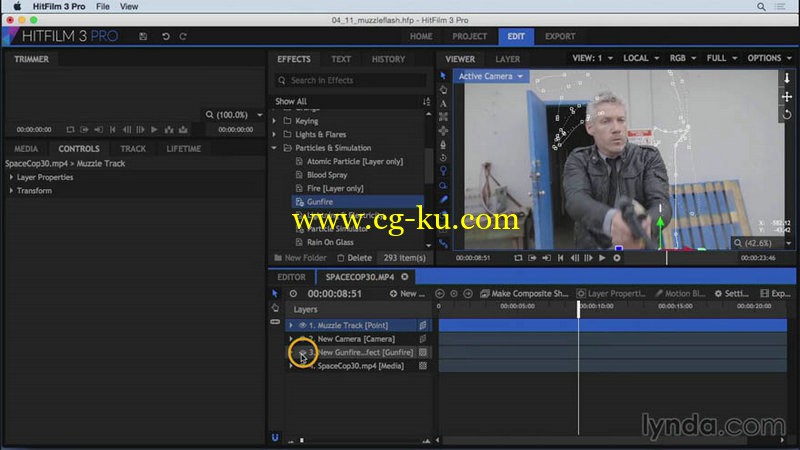The height and width of the screenshot is (450, 800).
Task: Click the blue pen tool in viewer
Action: (443, 199)
